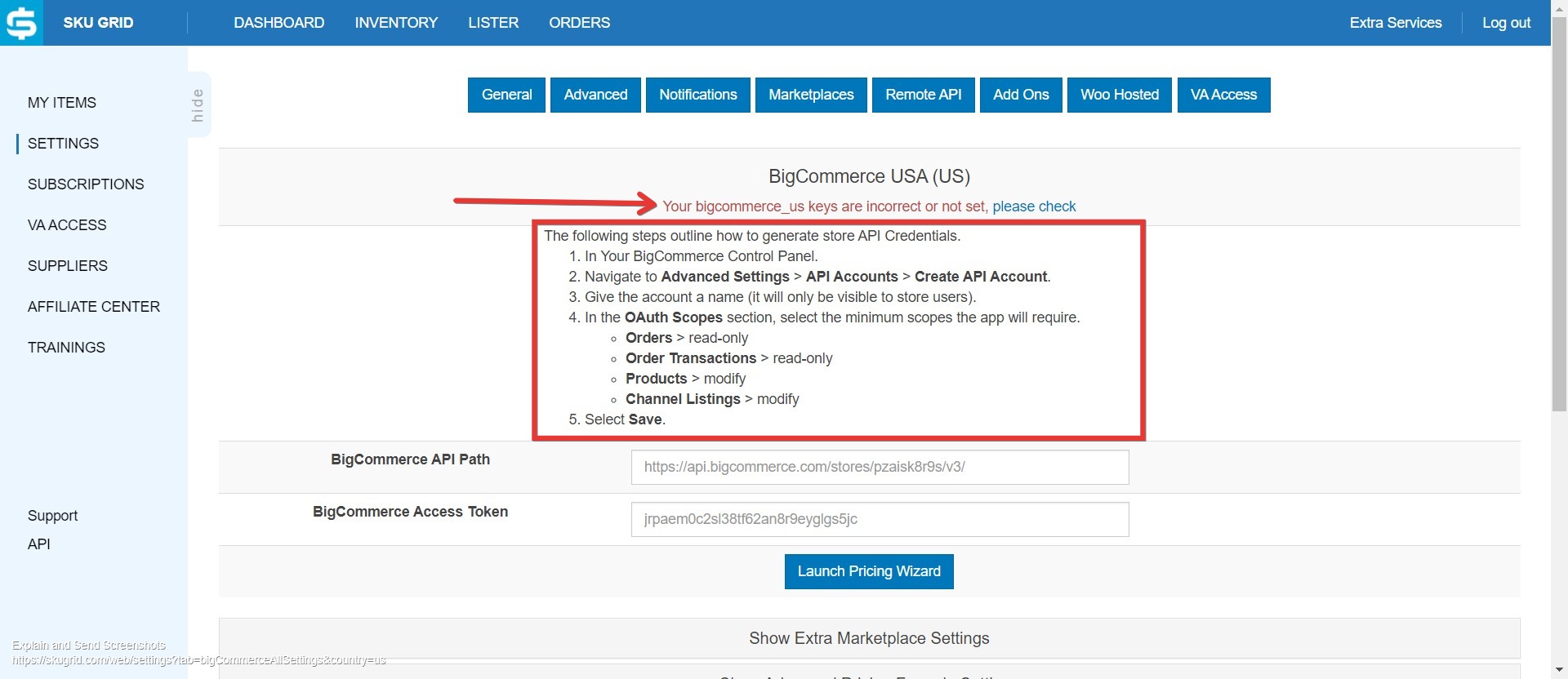Viewport: 1568px width, 679px height.
Task: Go to SUPPLIERS in sidebar
Action: (x=68, y=266)
